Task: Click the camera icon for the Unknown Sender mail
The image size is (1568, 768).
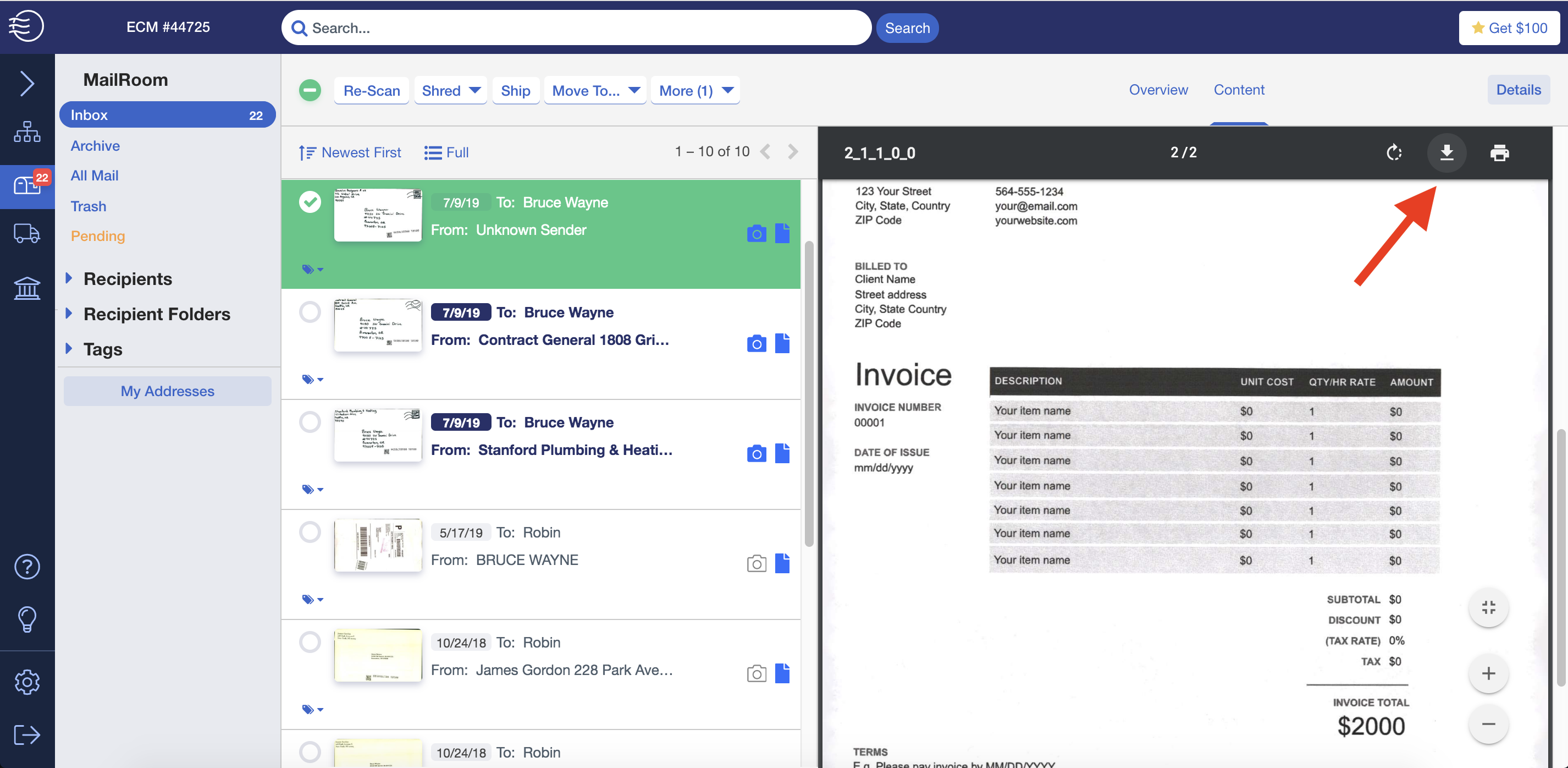Action: coord(756,233)
